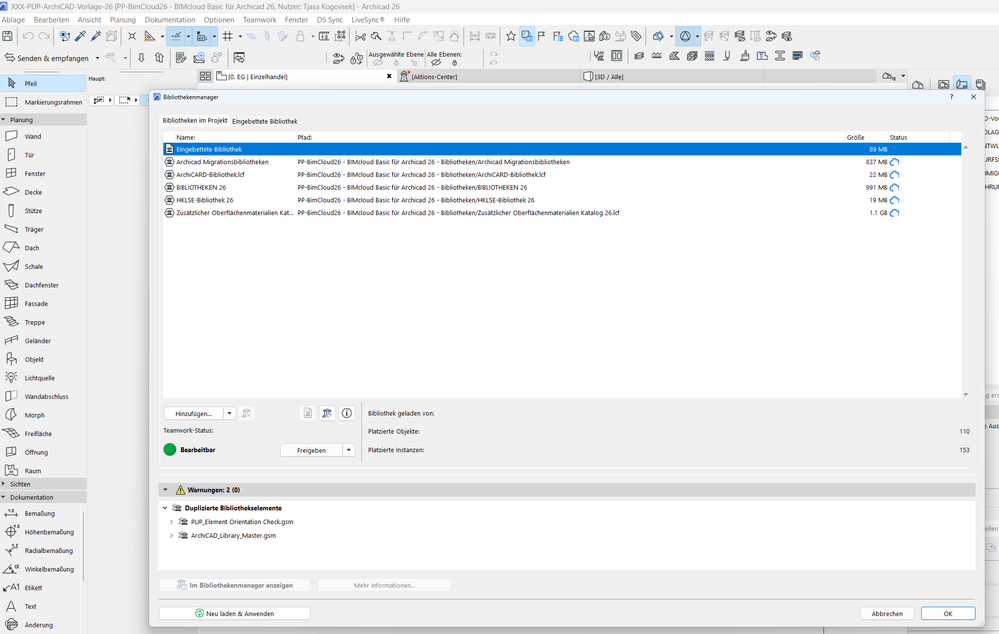Switch to Bibliotheken im Projekt tab

tap(194, 120)
